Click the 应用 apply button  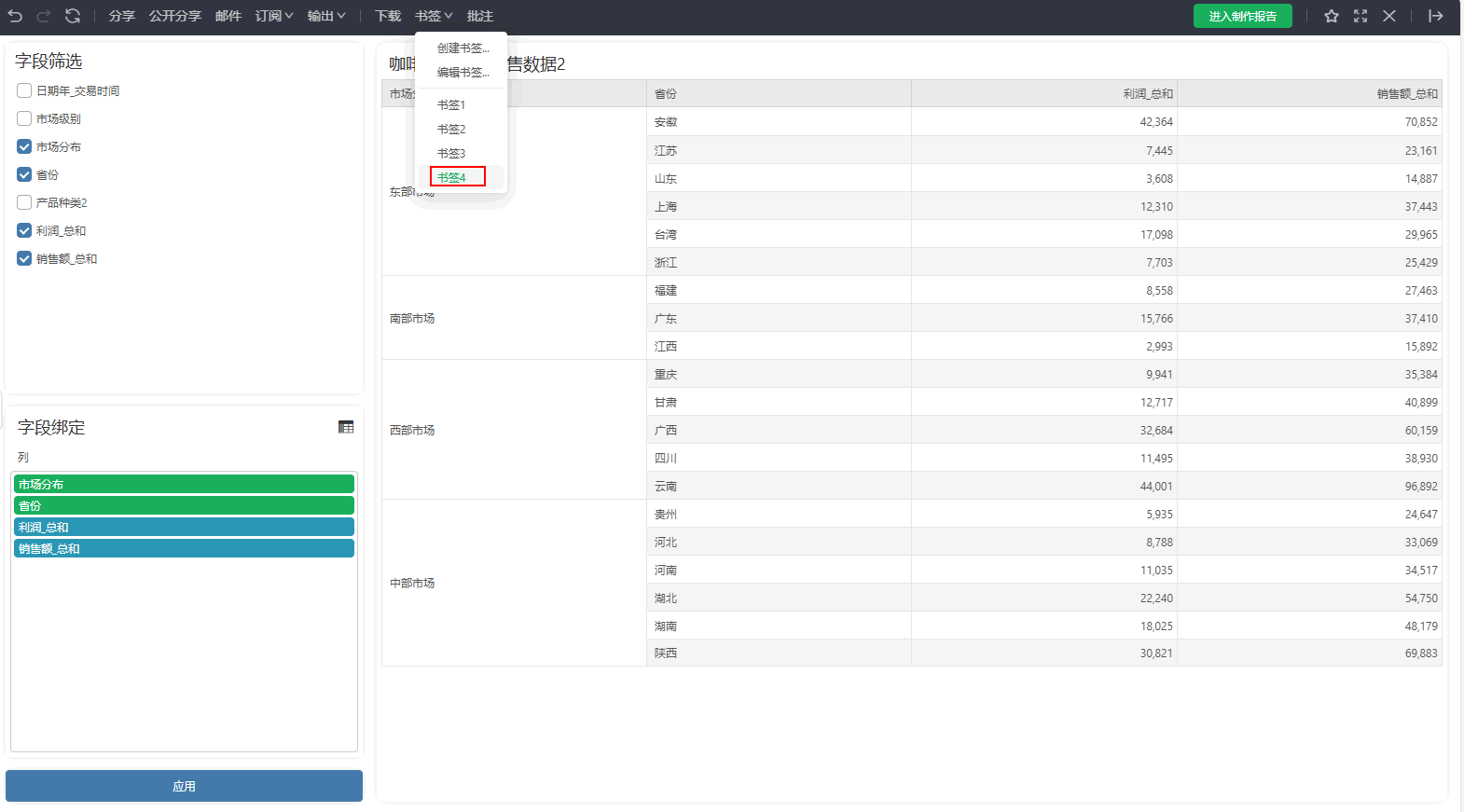184,786
